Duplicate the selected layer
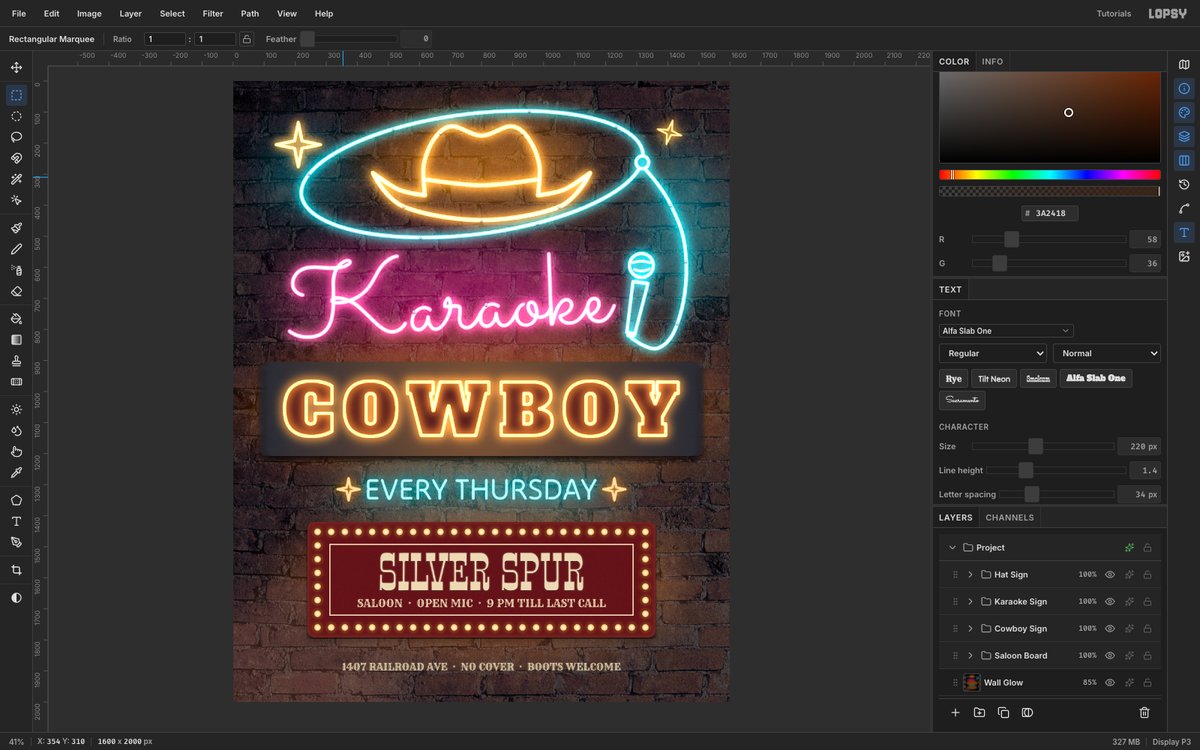The image size is (1200, 750). 1003,712
